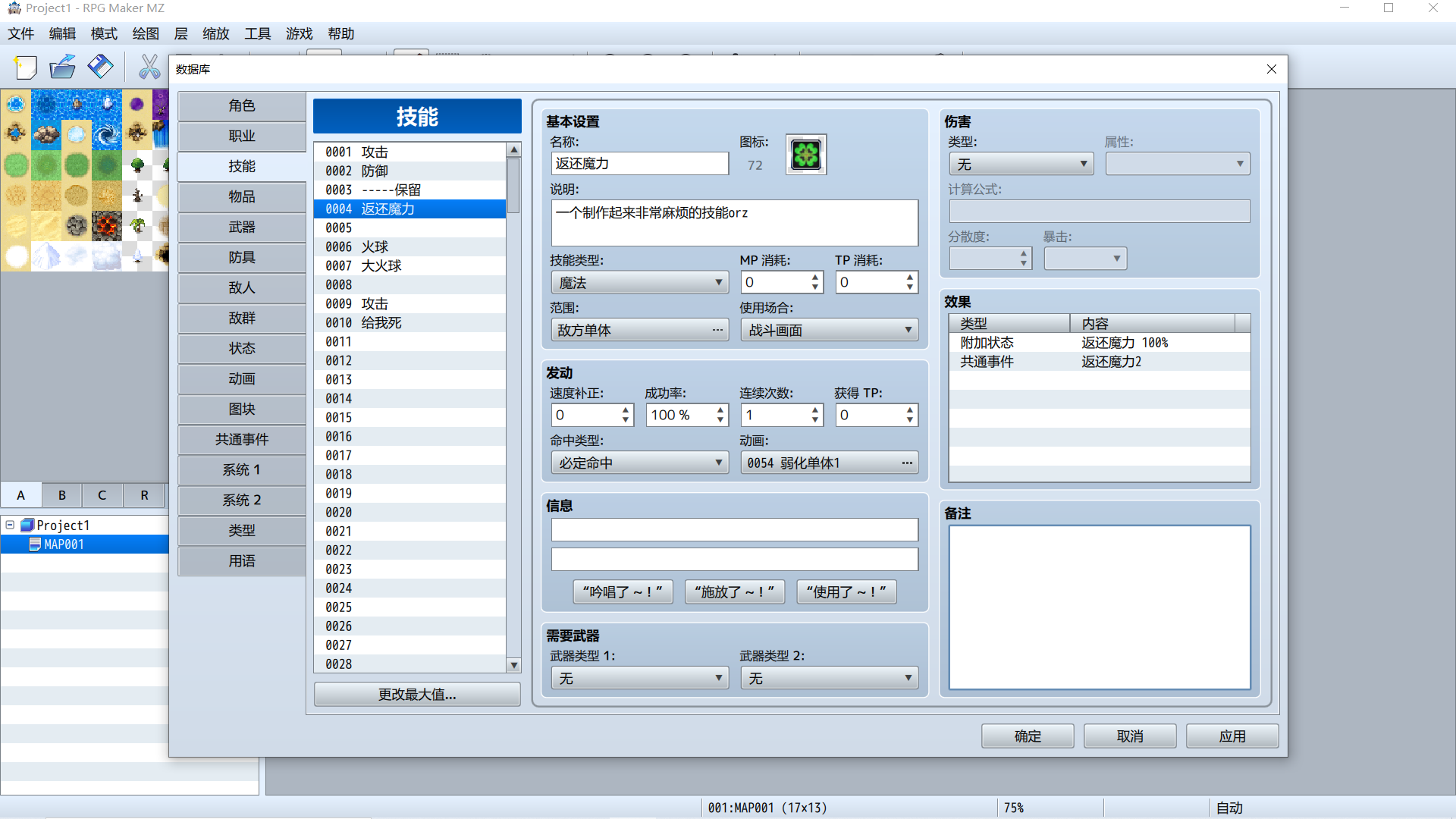Increase the MP 消耗 stepper value

tap(815, 278)
